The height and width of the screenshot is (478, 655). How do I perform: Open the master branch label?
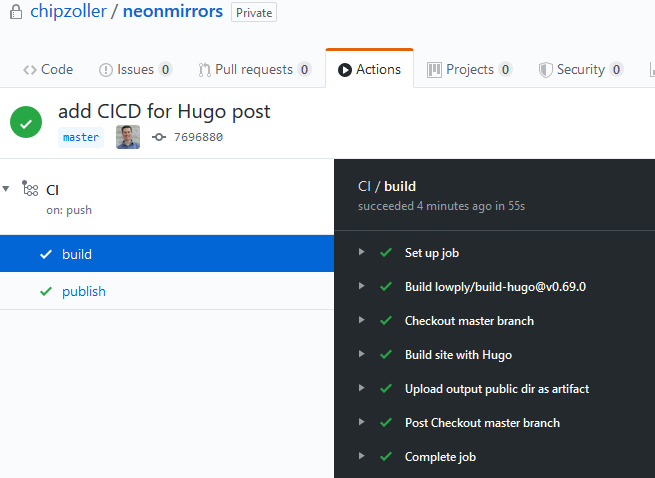tap(81, 137)
